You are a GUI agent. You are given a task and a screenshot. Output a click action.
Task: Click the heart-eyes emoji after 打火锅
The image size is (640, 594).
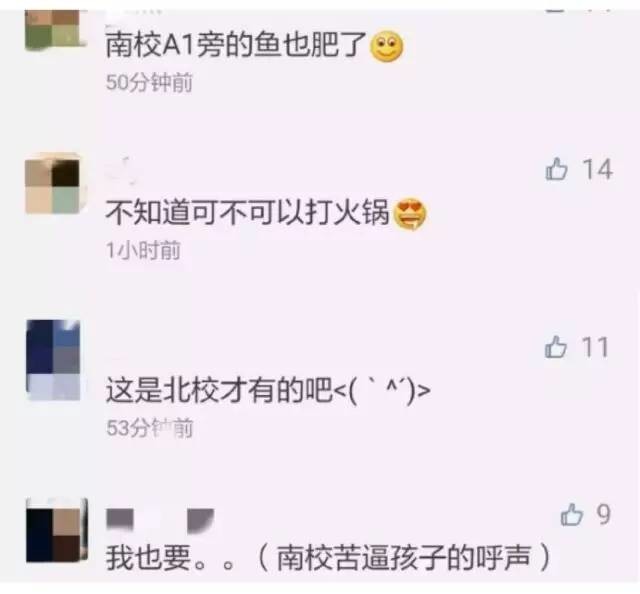(409, 214)
